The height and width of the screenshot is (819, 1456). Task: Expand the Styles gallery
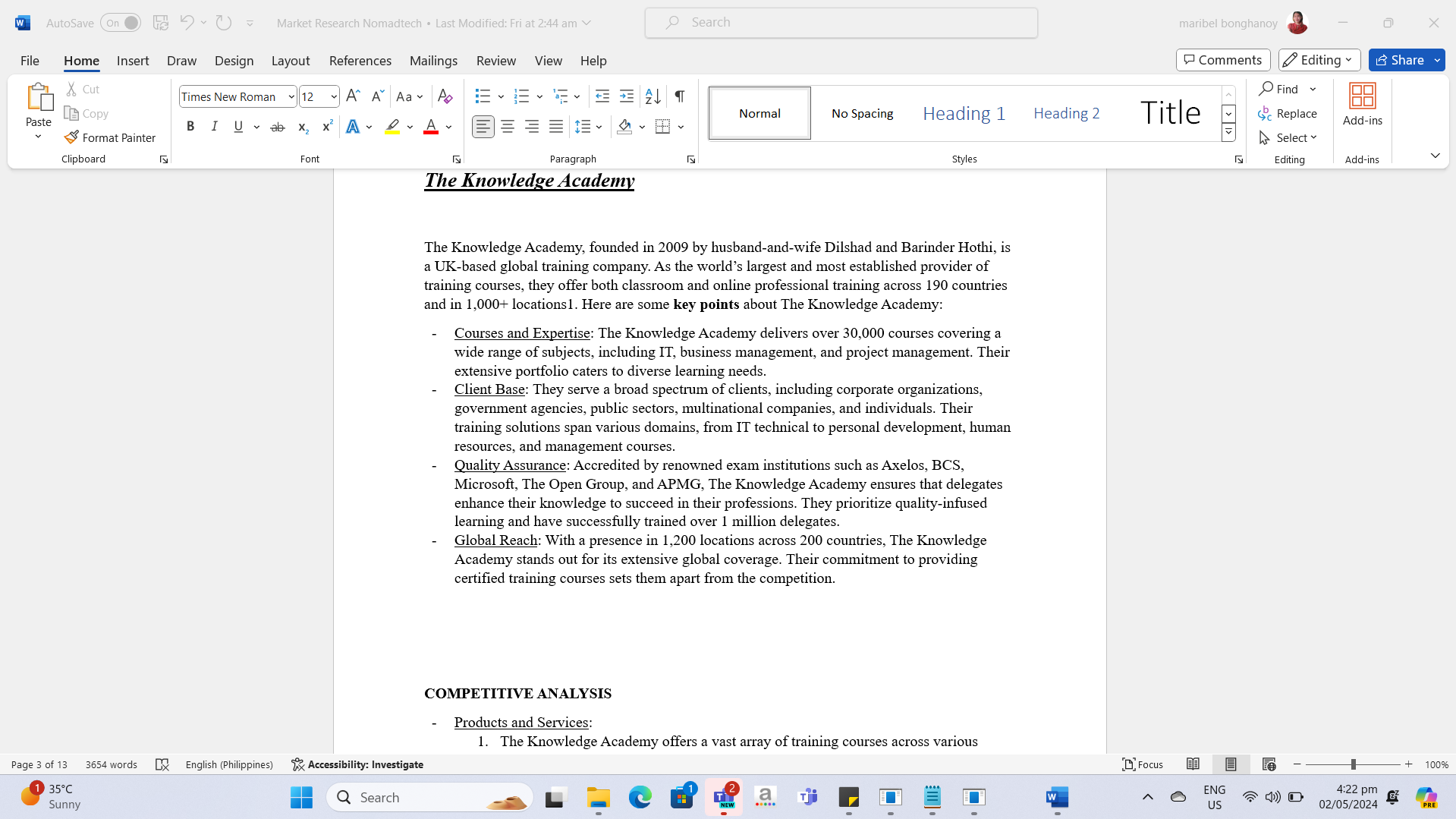pyautogui.click(x=1228, y=133)
